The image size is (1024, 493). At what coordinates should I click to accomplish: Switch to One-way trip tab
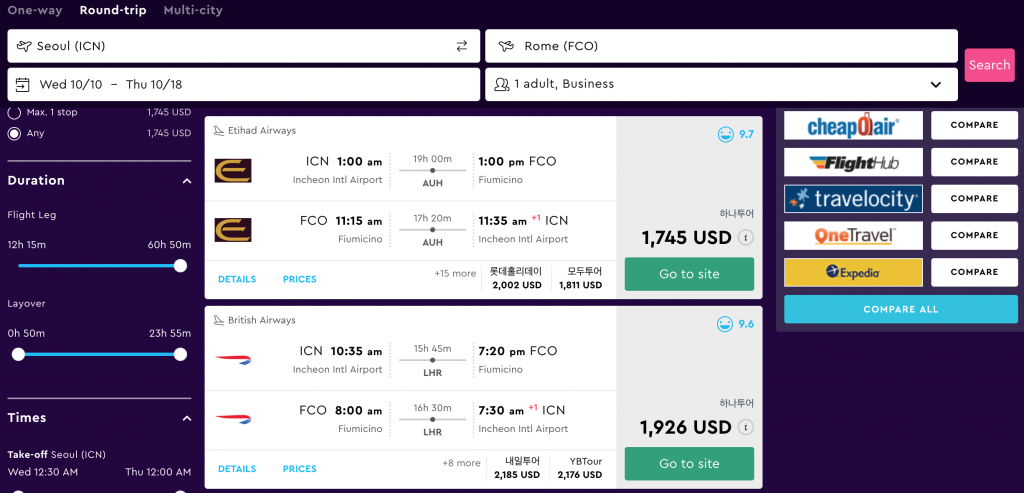pos(35,10)
